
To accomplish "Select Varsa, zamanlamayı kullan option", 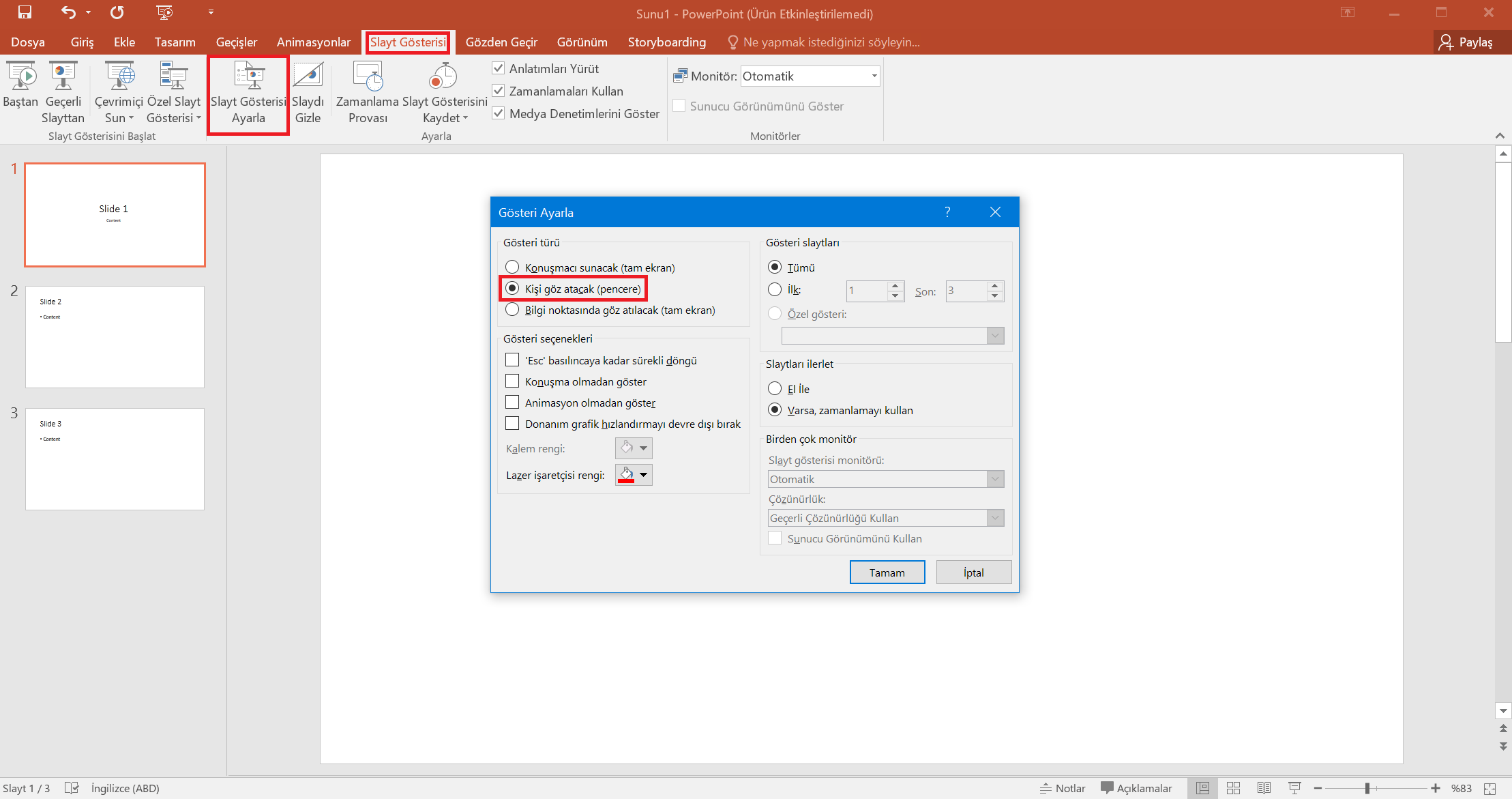I will [775, 409].
